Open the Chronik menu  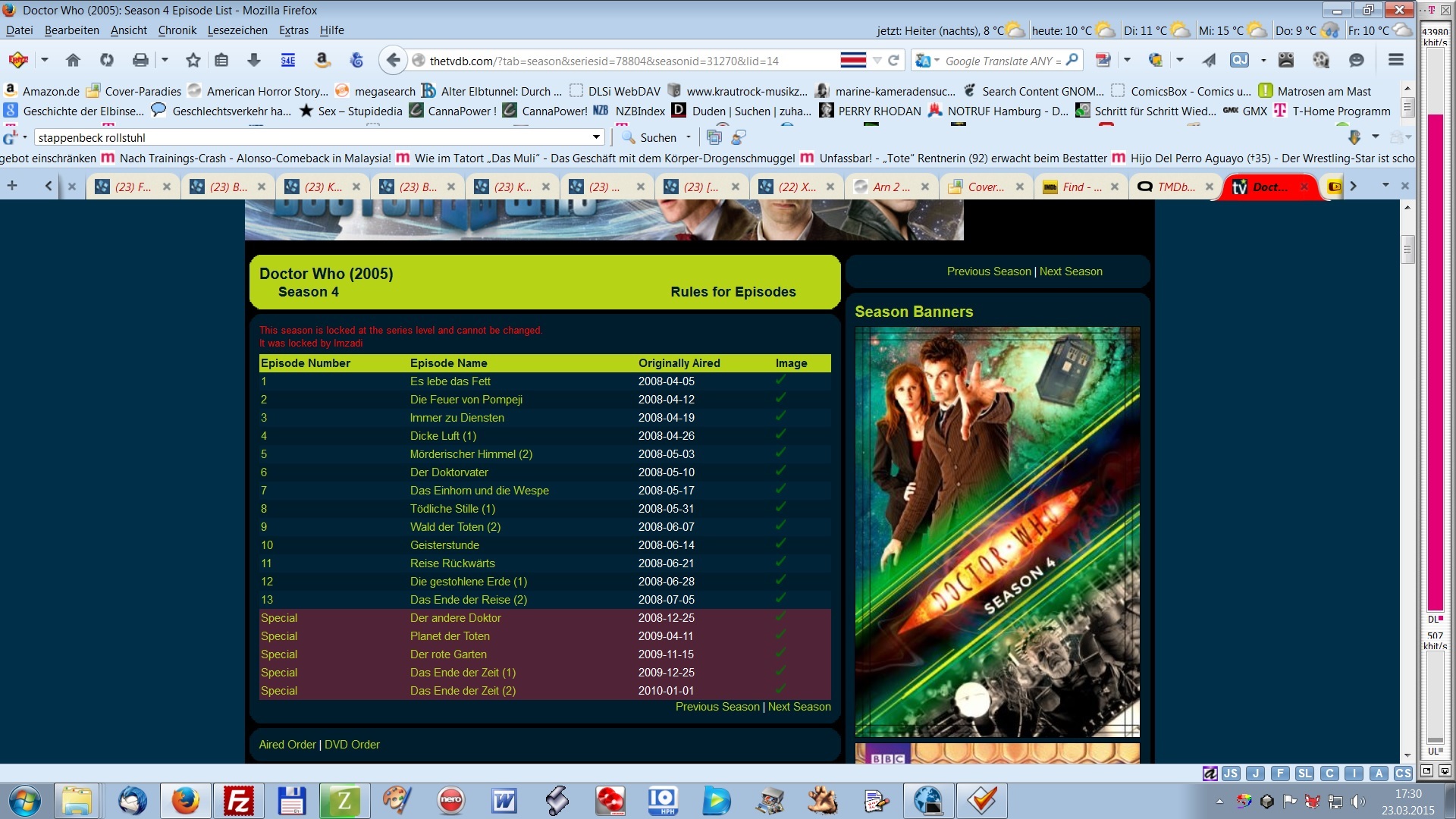[x=177, y=30]
